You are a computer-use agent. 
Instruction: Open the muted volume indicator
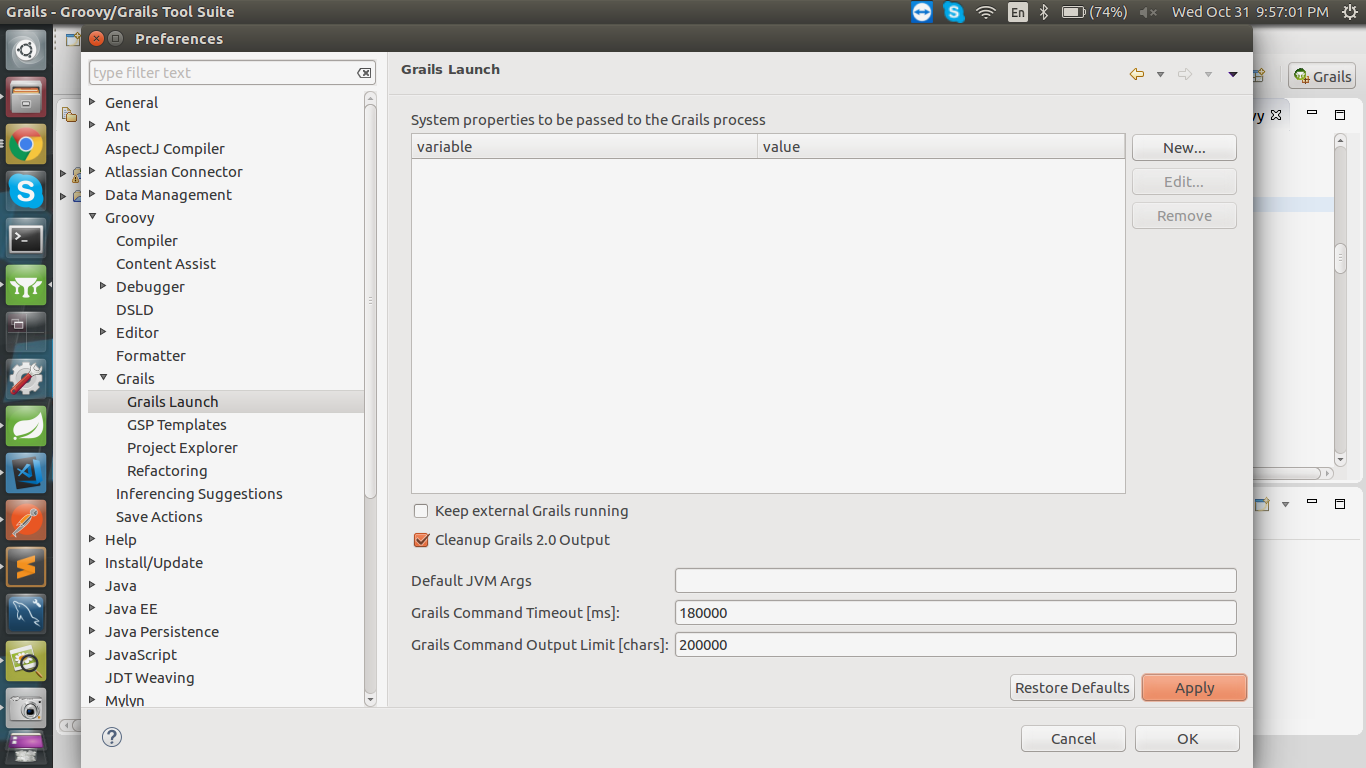(x=1148, y=12)
